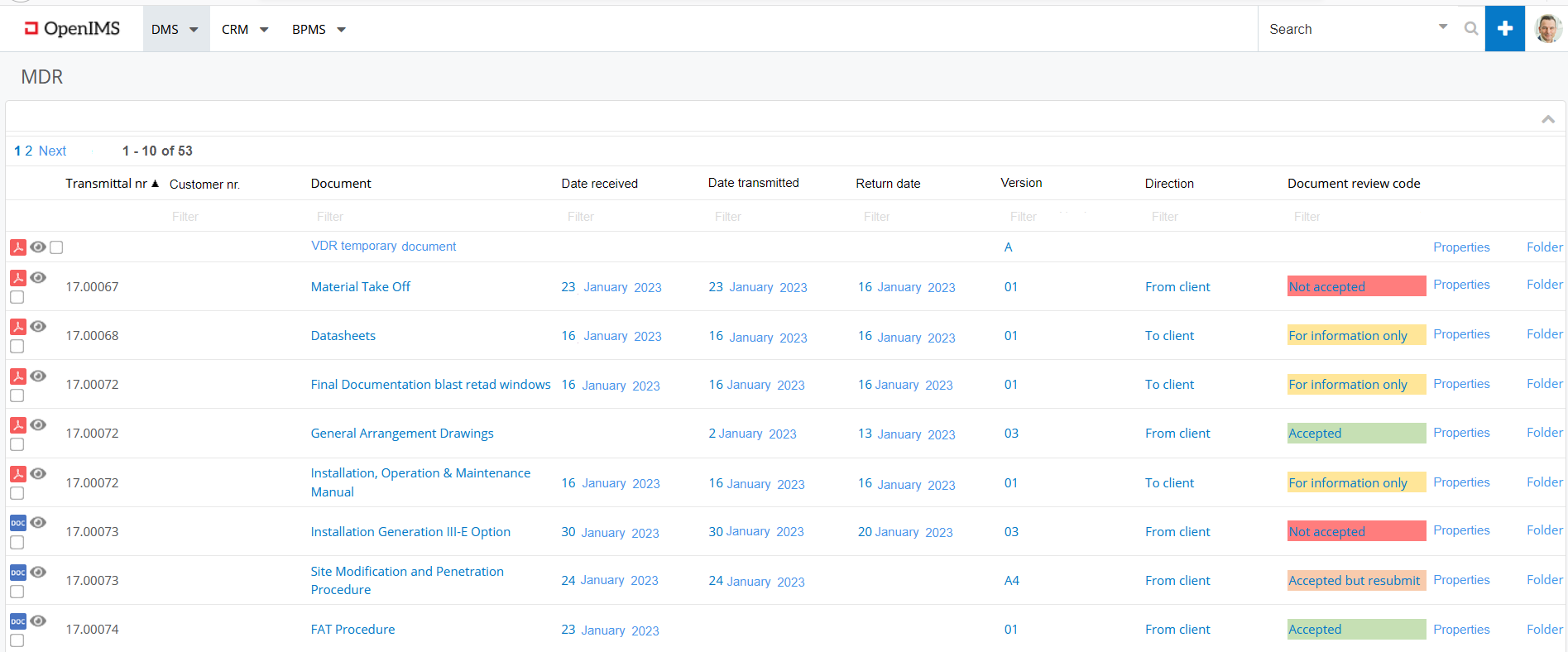
Task: Click the search magnifier icon
Action: [x=1470, y=29]
